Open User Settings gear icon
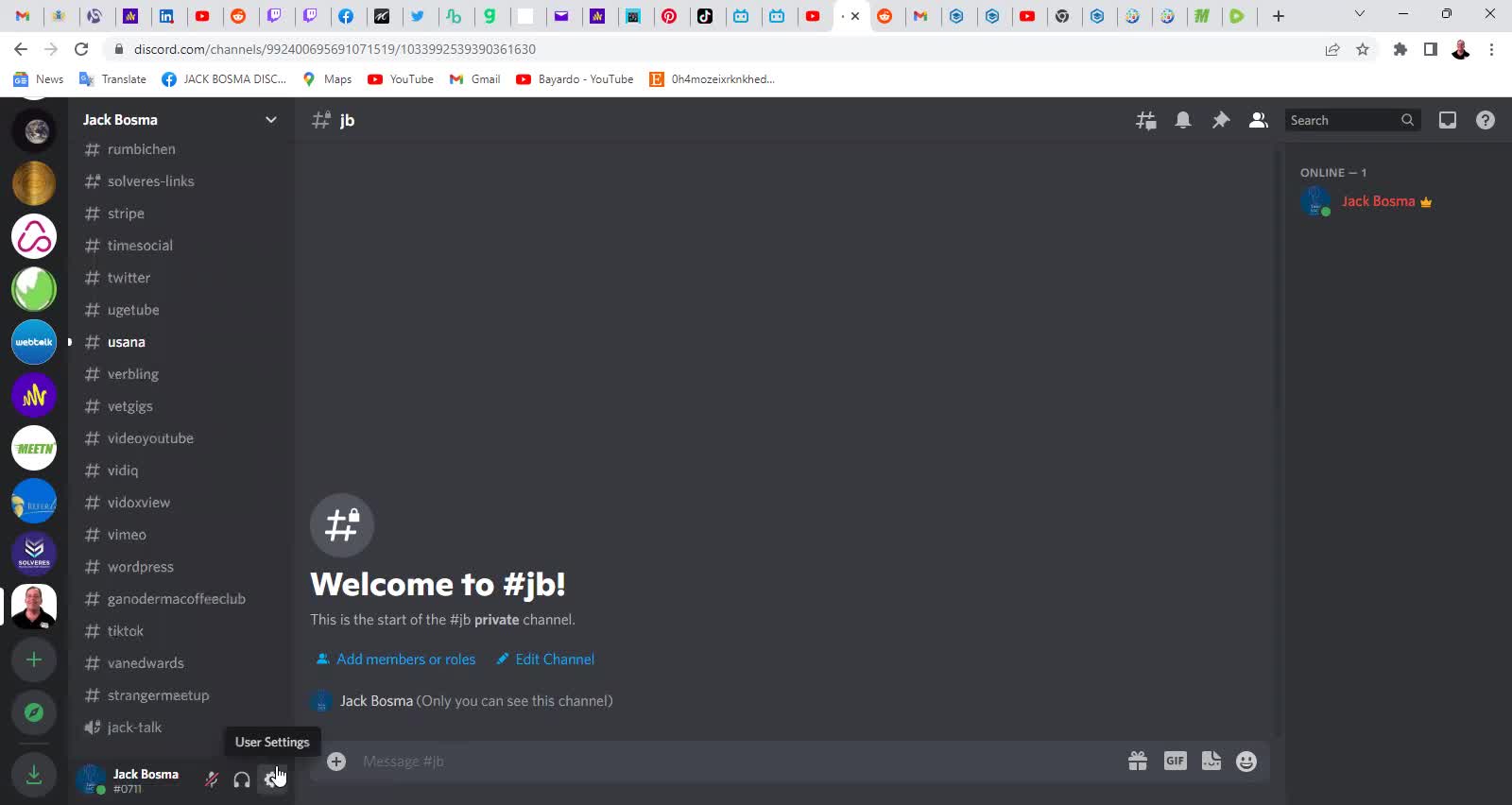The height and width of the screenshot is (805, 1512). point(272,779)
